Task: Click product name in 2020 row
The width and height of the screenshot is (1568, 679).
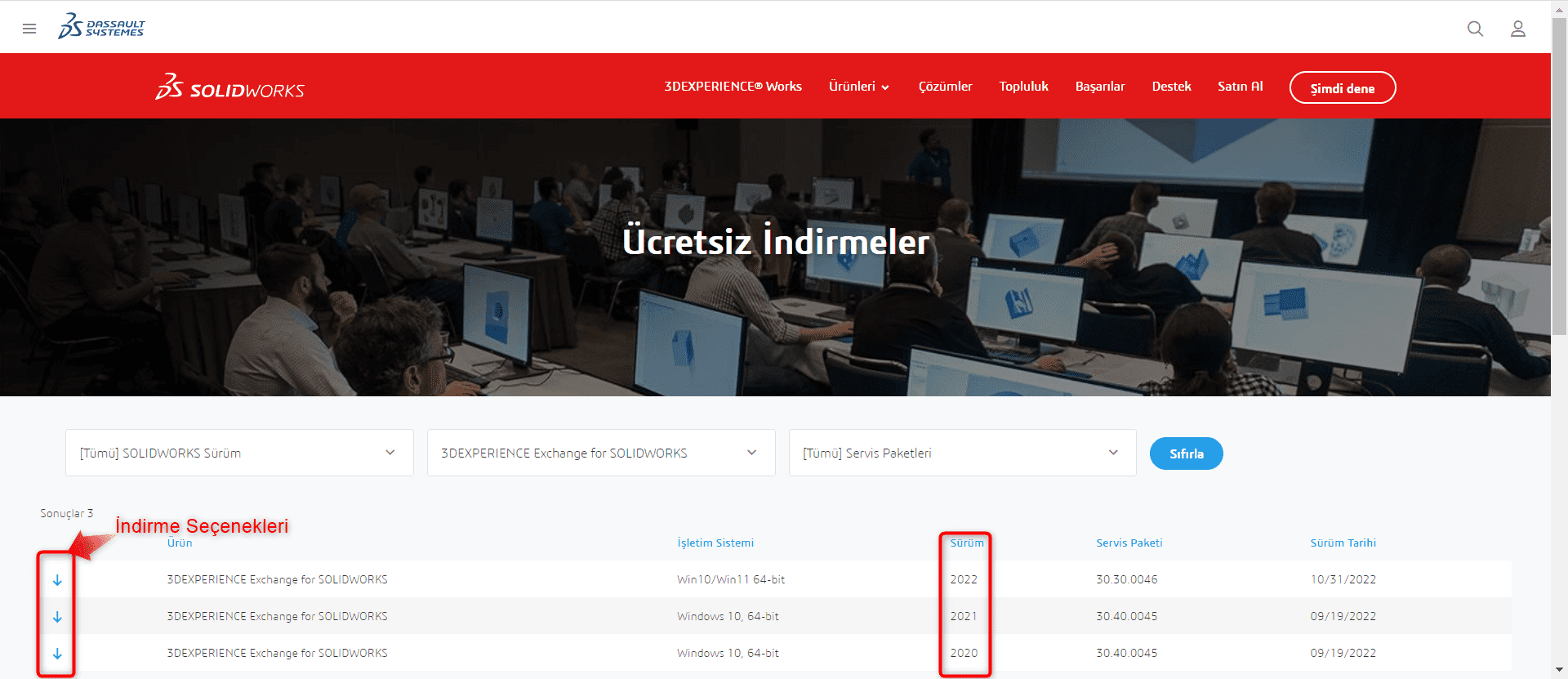Action: (x=278, y=654)
